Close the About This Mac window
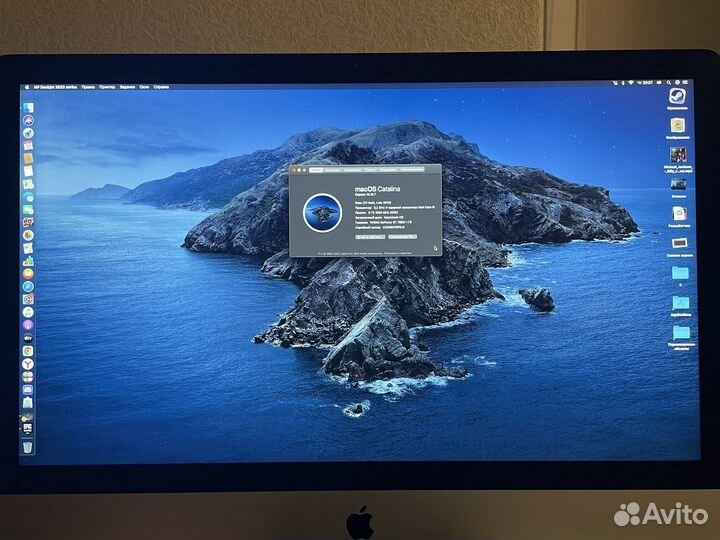 (x=294, y=170)
